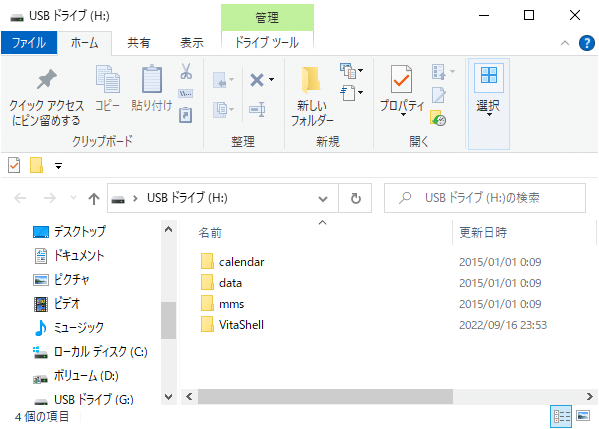This screenshot has height=429, width=599.
Task: Open Customize Quick Access Toolbar dropdown
Action: (x=58, y=166)
